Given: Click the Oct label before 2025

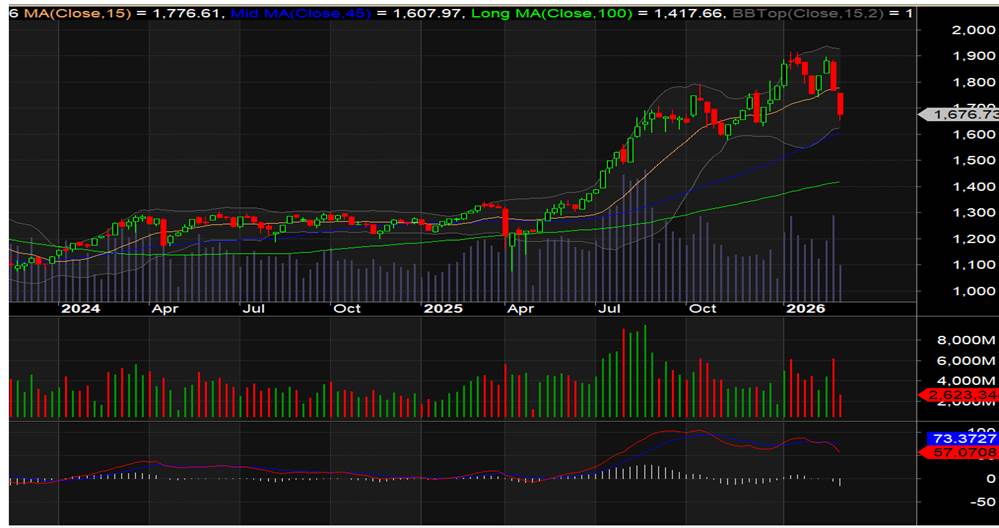Looking at the screenshot, I should tap(347, 309).
